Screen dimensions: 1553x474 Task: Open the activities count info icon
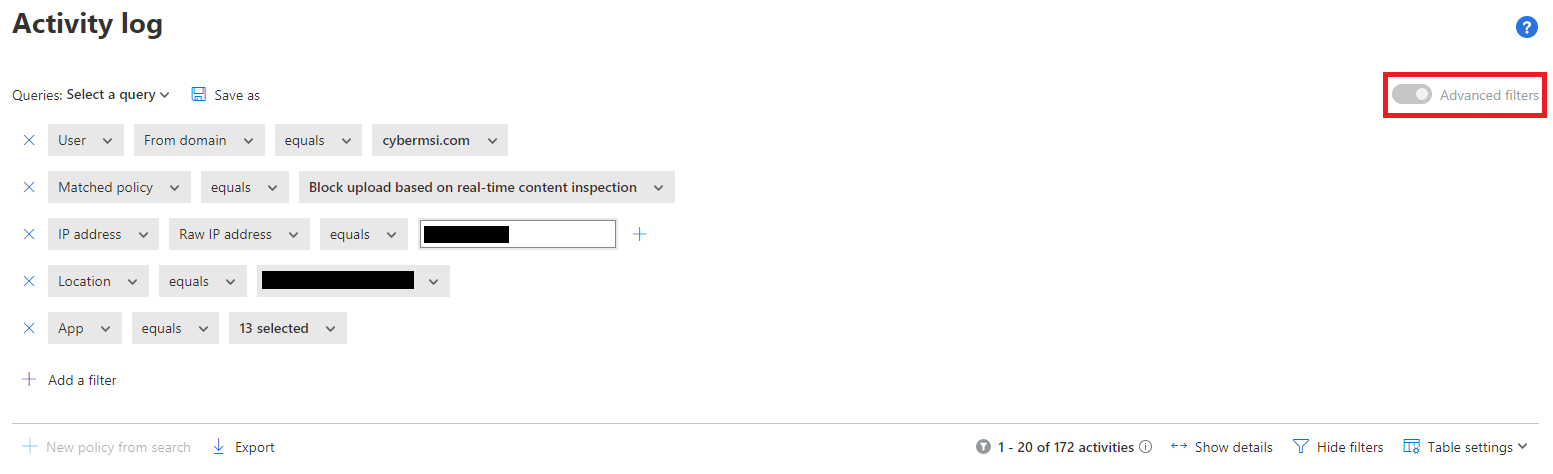1146,447
